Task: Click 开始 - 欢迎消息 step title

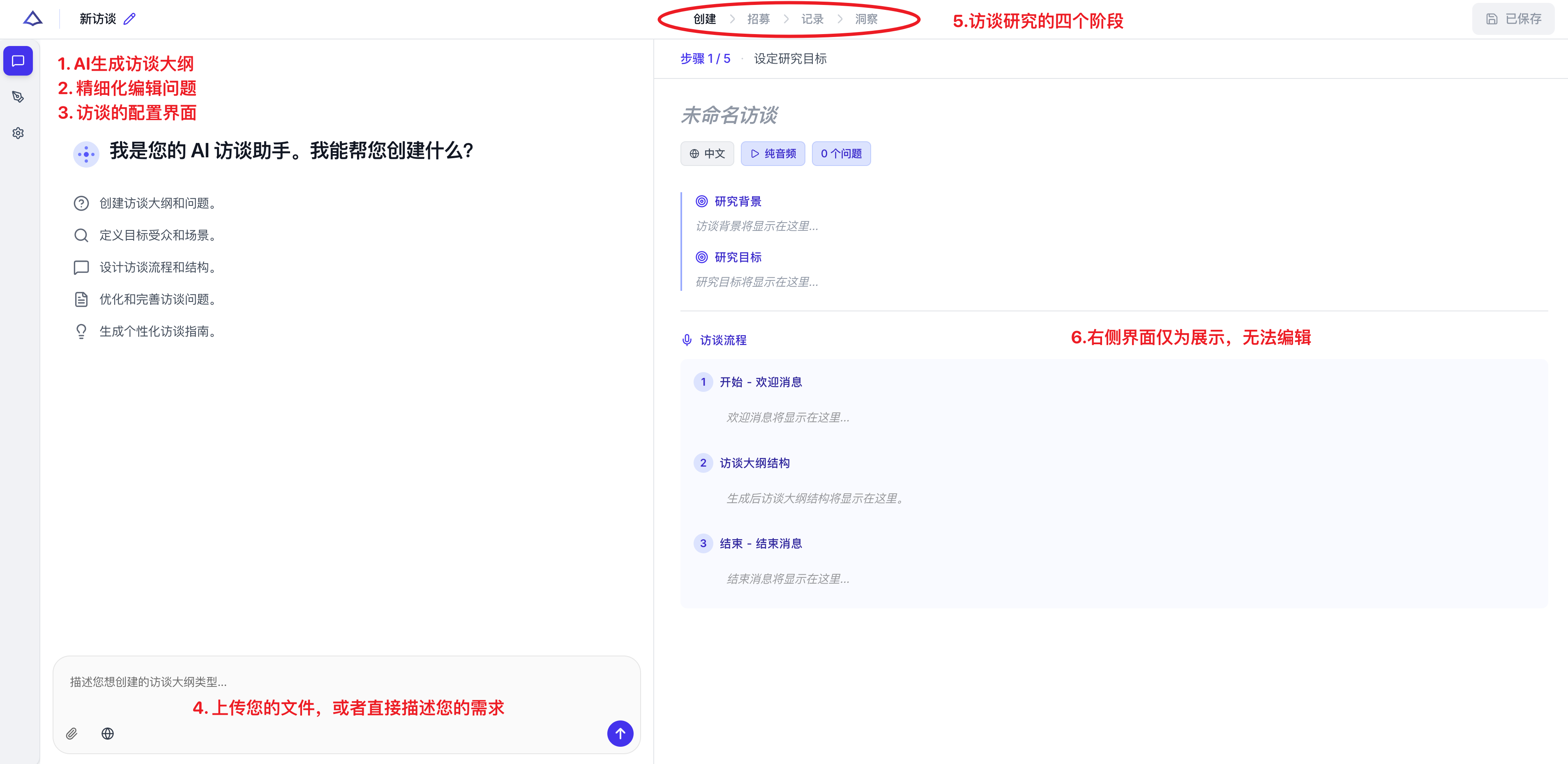Action: [x=761, y=382]
